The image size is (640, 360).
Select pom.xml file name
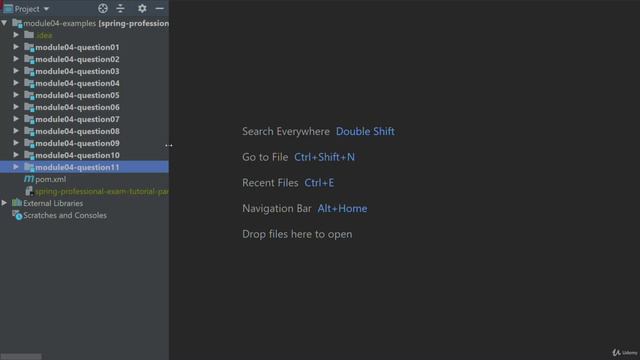pyautogui.click(x=51, y=179)
